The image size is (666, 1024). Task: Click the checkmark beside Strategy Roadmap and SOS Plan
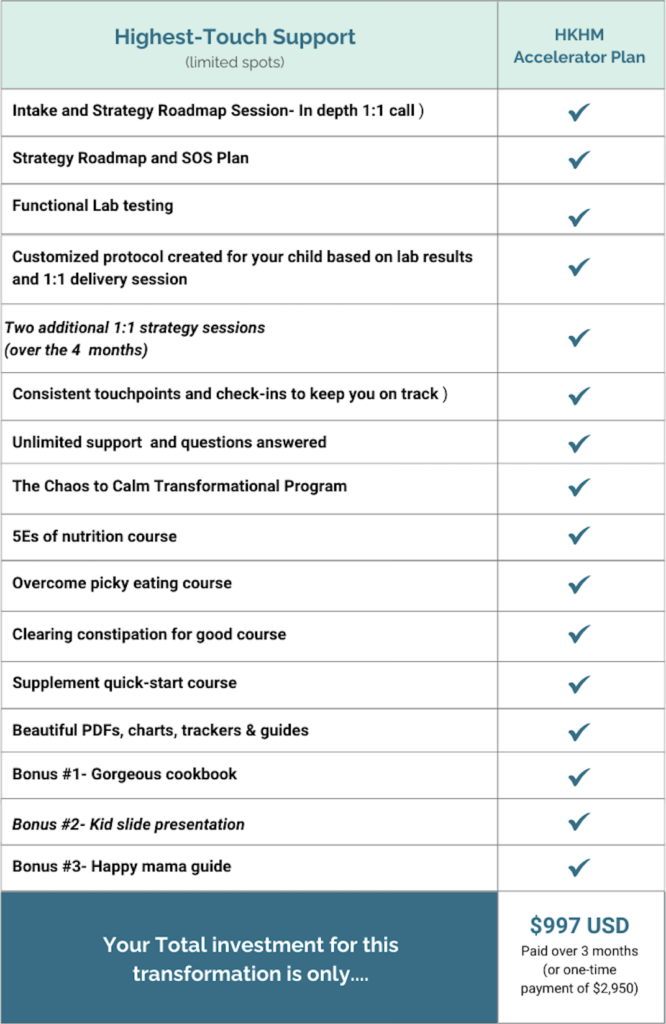(579, 160)
